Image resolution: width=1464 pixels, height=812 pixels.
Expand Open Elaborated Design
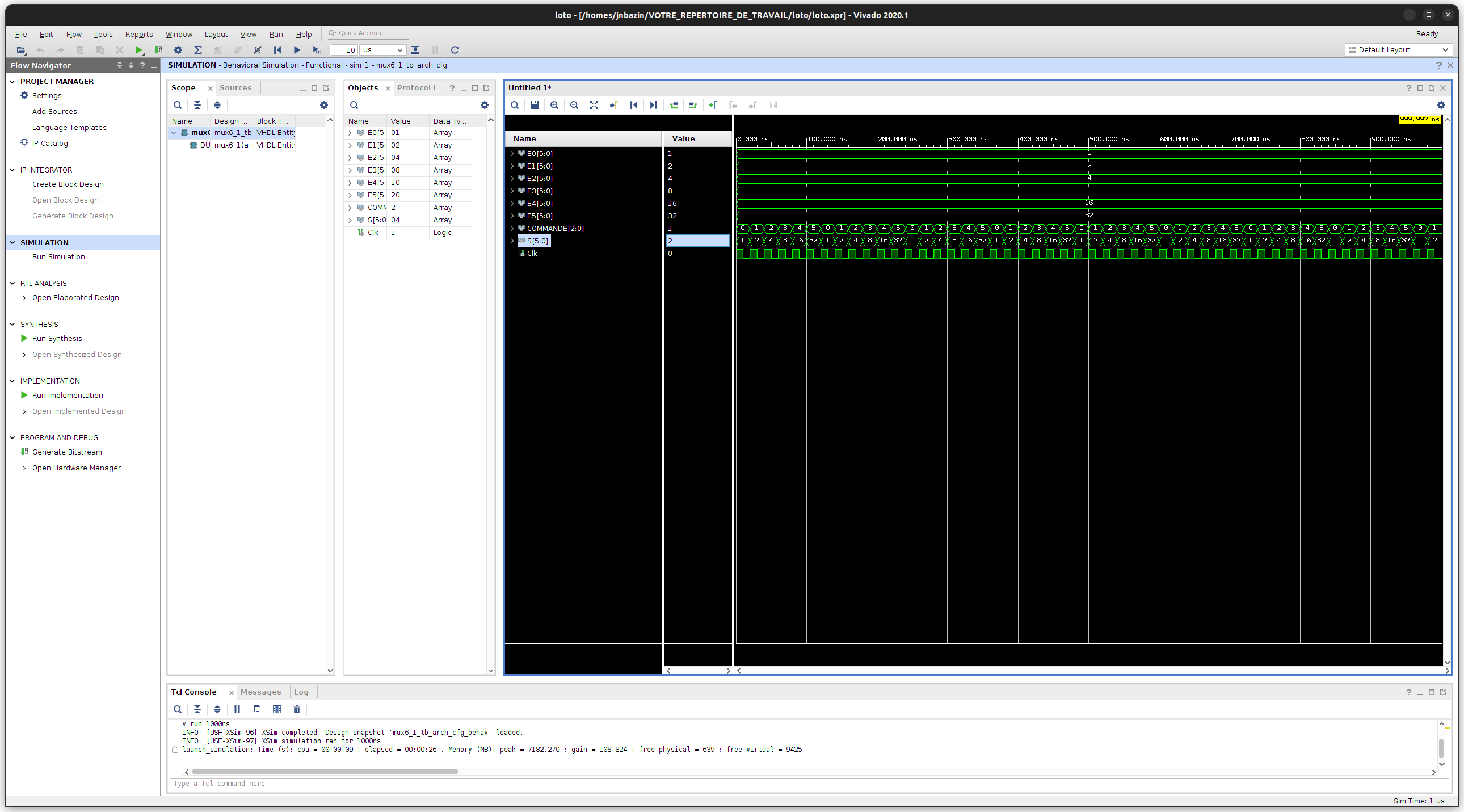click(x=24, y=298)
